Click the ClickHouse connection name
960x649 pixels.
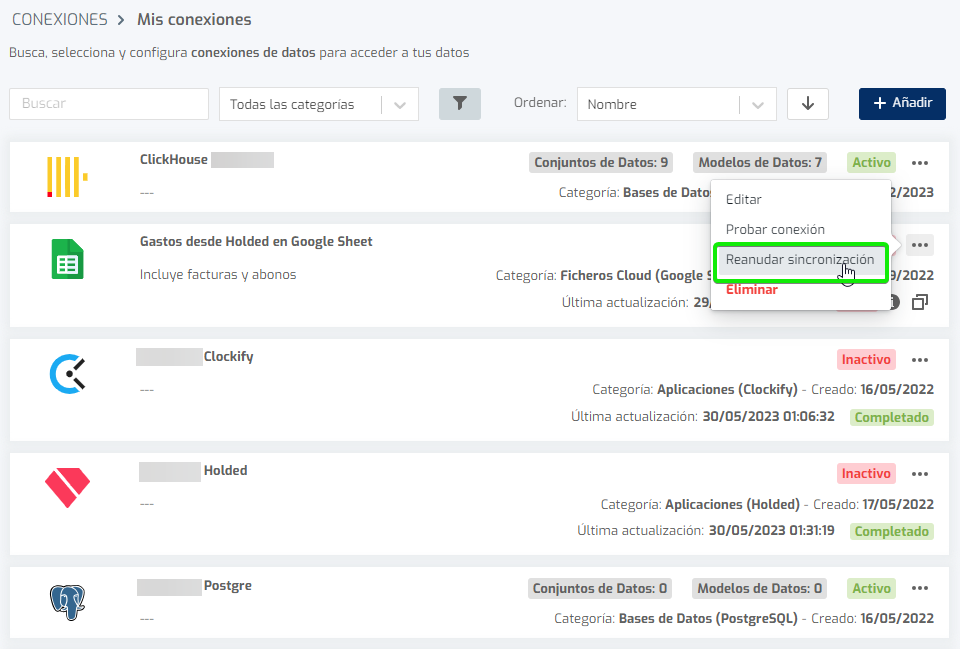point(174,160)
